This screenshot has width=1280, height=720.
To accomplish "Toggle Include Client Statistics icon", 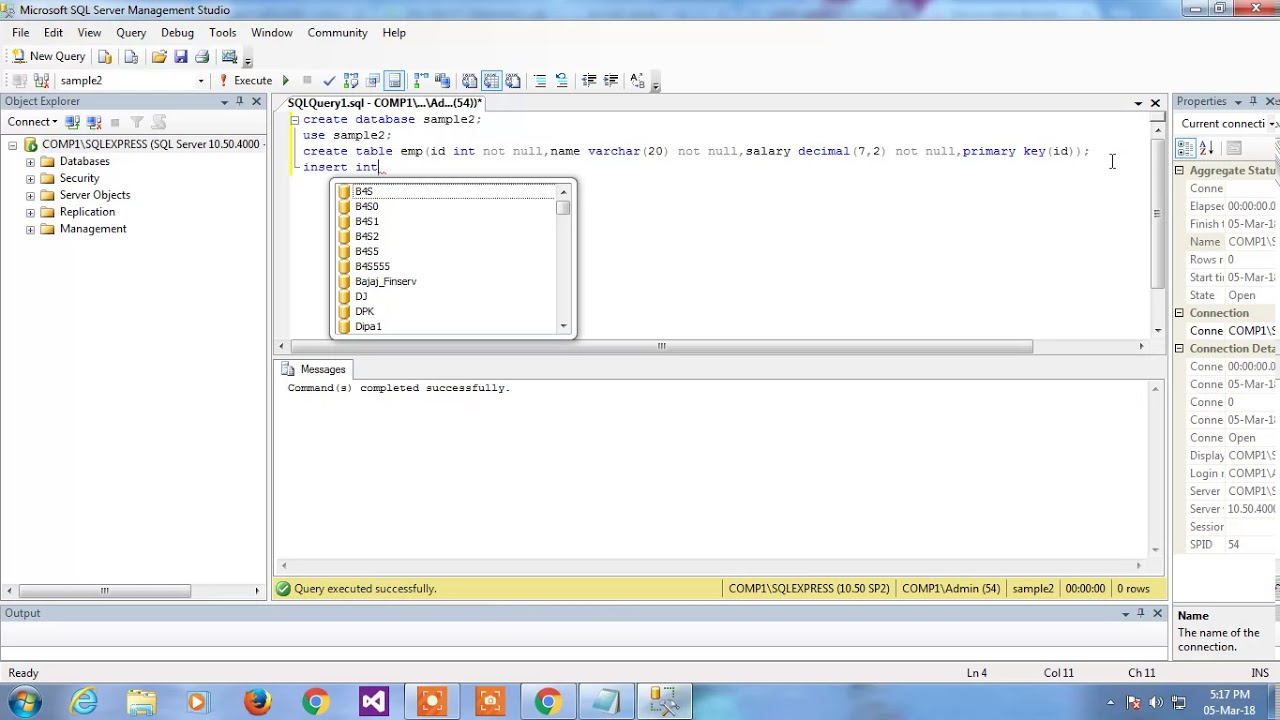I will [x=443, y=80].
